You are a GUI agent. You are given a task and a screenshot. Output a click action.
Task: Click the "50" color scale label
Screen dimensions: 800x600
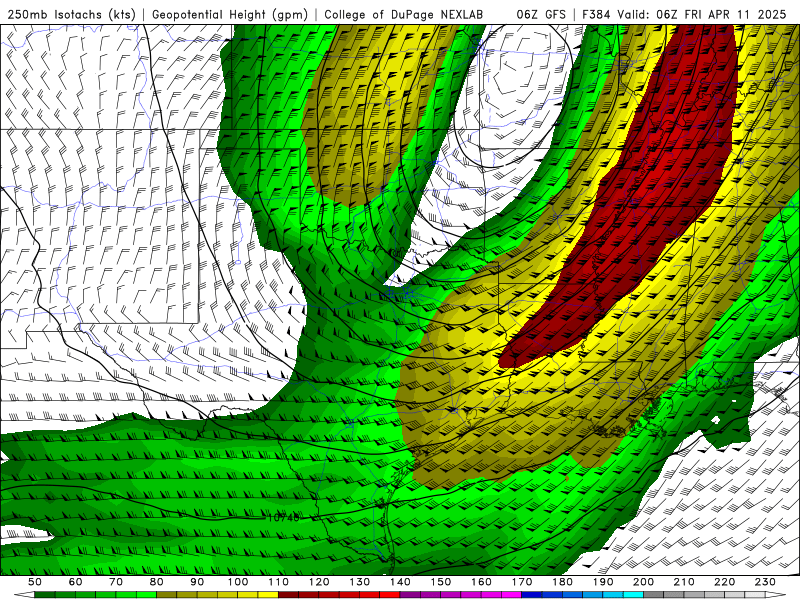[x=35, y=582]
